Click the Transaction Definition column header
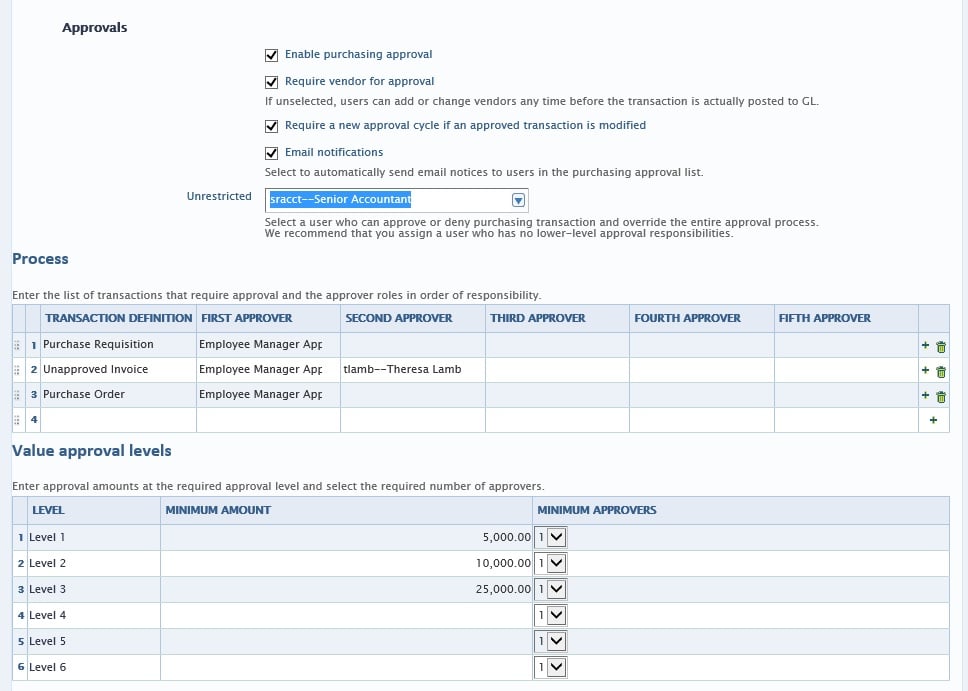Viewport: 968px width, 691px height. tap(119, 318)
